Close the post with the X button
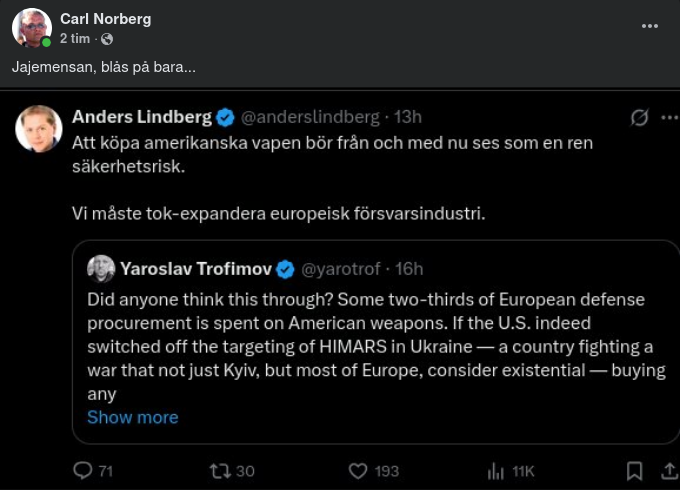 (652, 25)
